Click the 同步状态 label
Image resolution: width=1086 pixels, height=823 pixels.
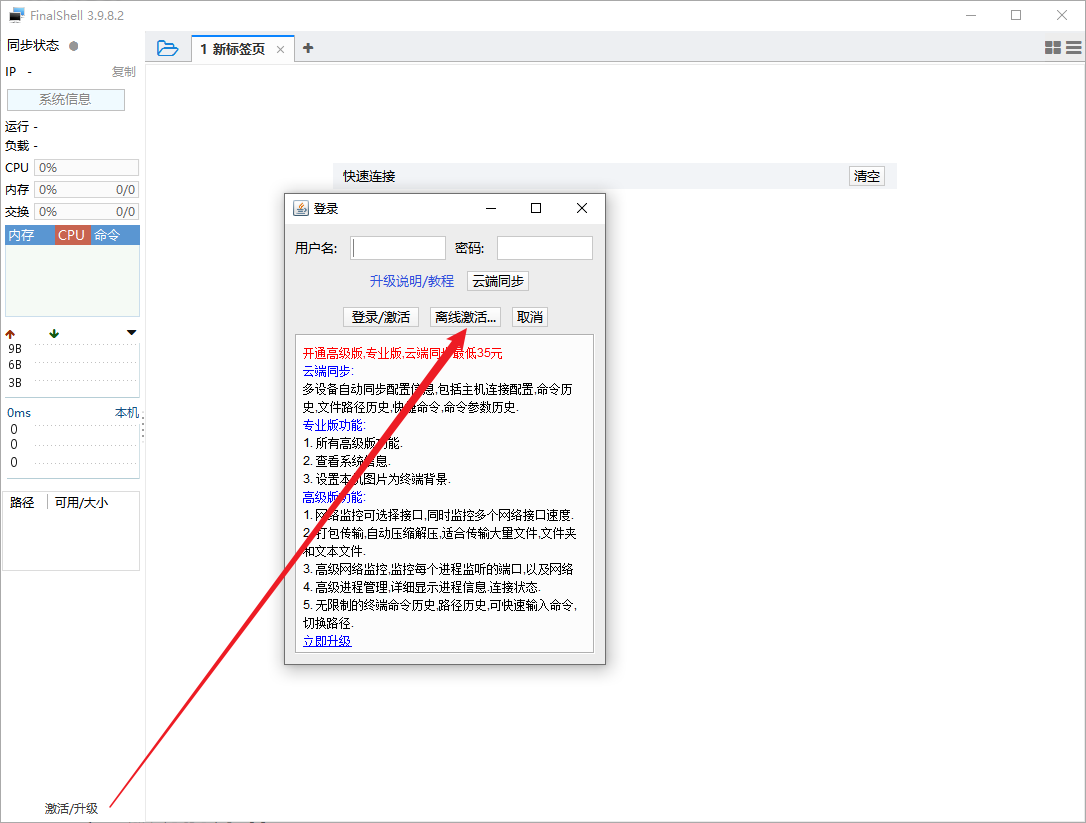pos(33,46)
